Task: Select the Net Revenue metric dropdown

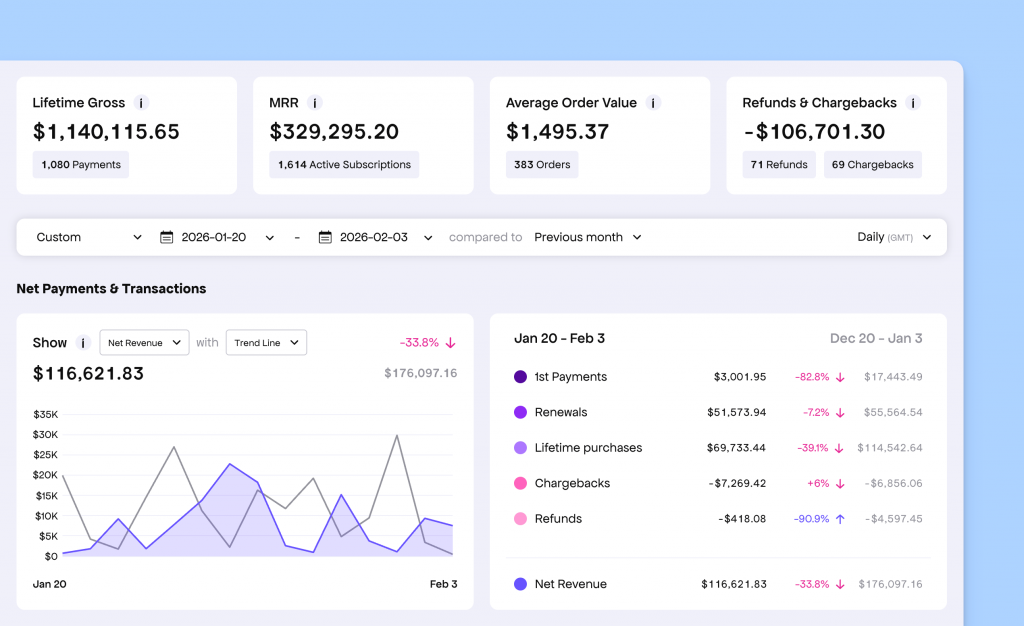Action: pyautogui.click(x=144, y=342)
